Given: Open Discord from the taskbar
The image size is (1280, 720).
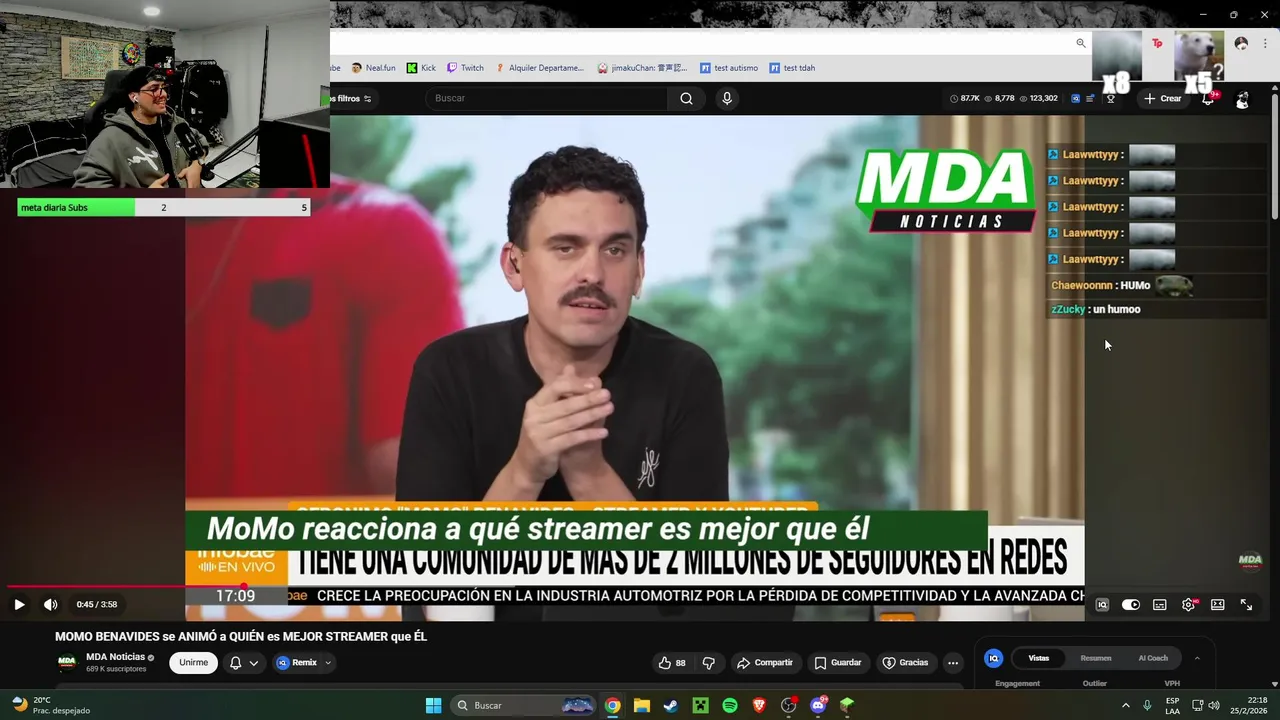Looking at the screenshot, I should pos(818,705).
